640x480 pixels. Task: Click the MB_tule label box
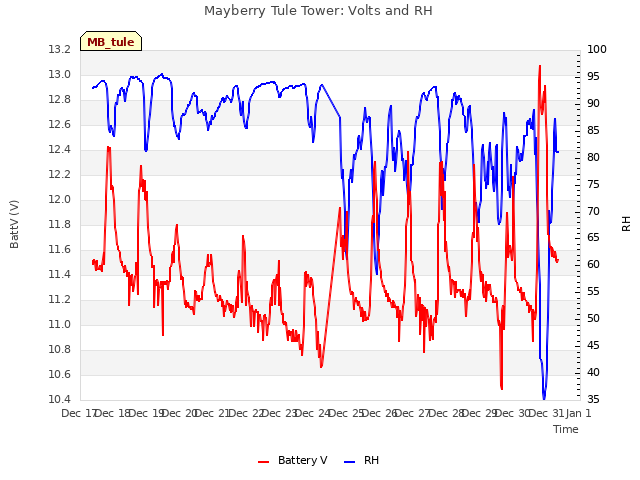point(111,41)
